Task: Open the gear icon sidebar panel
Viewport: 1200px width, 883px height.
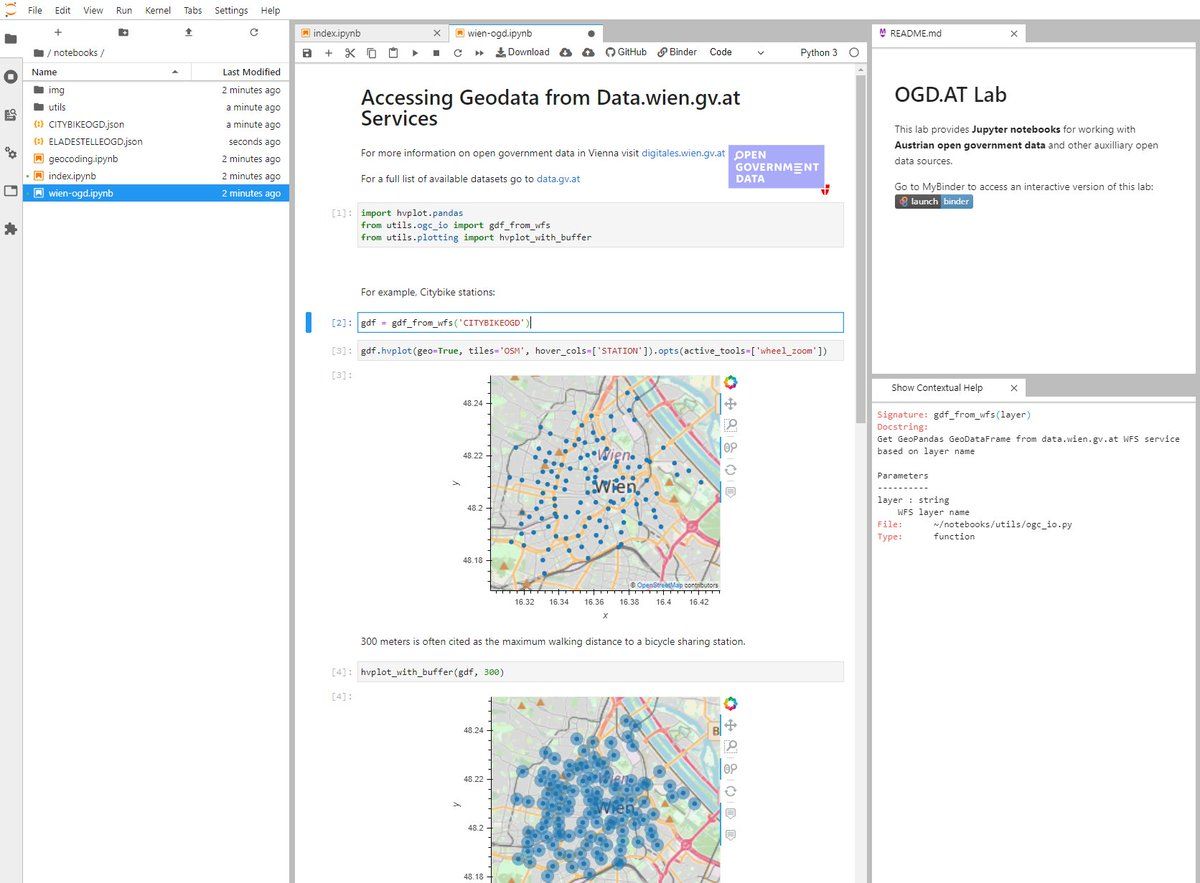Action: pos(11,153)
